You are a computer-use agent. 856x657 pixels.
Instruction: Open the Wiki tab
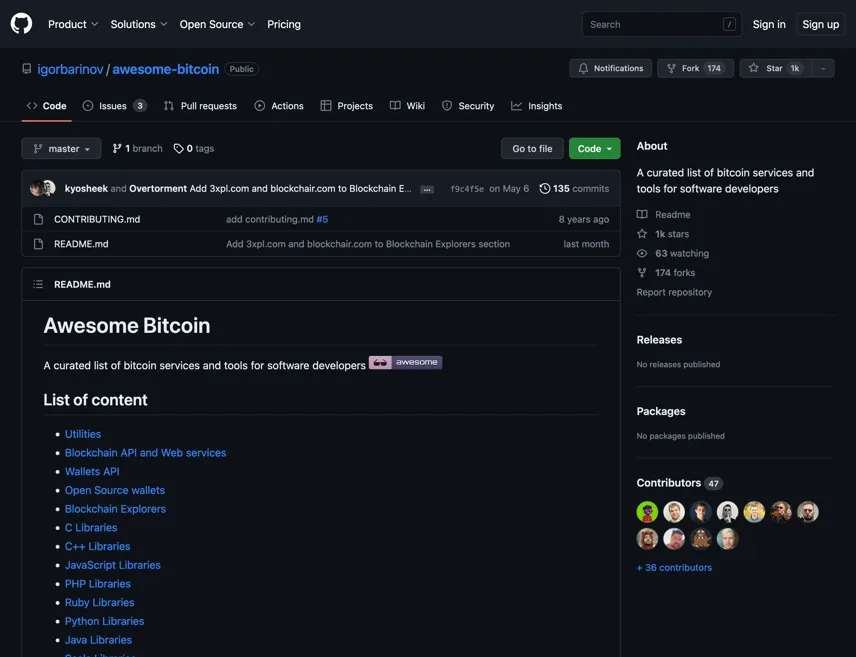(407, 106)
